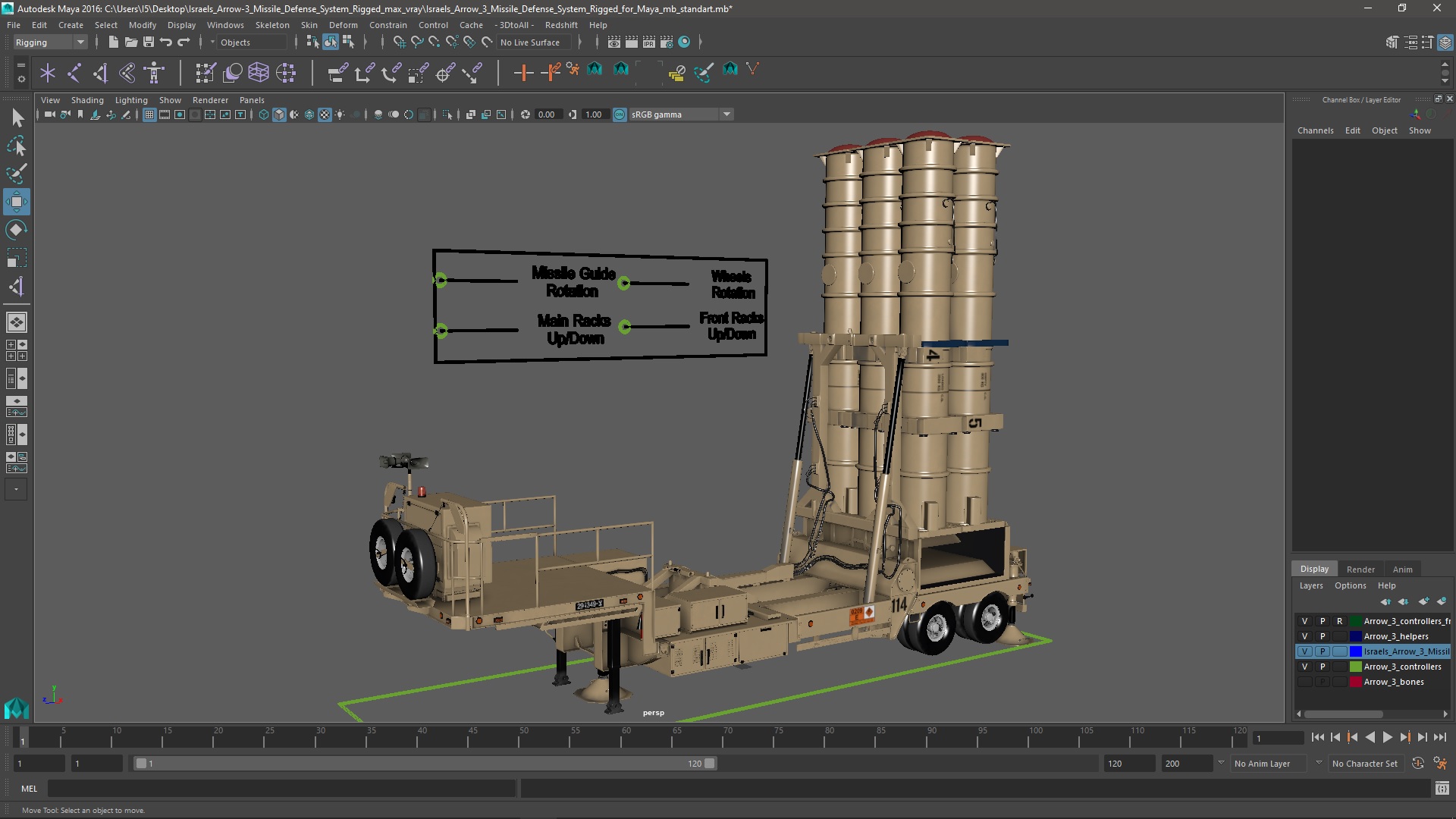Viewport: 1456px width, 819px height.
Task: Click the MEL command line input
Action: tap(281, 789)
